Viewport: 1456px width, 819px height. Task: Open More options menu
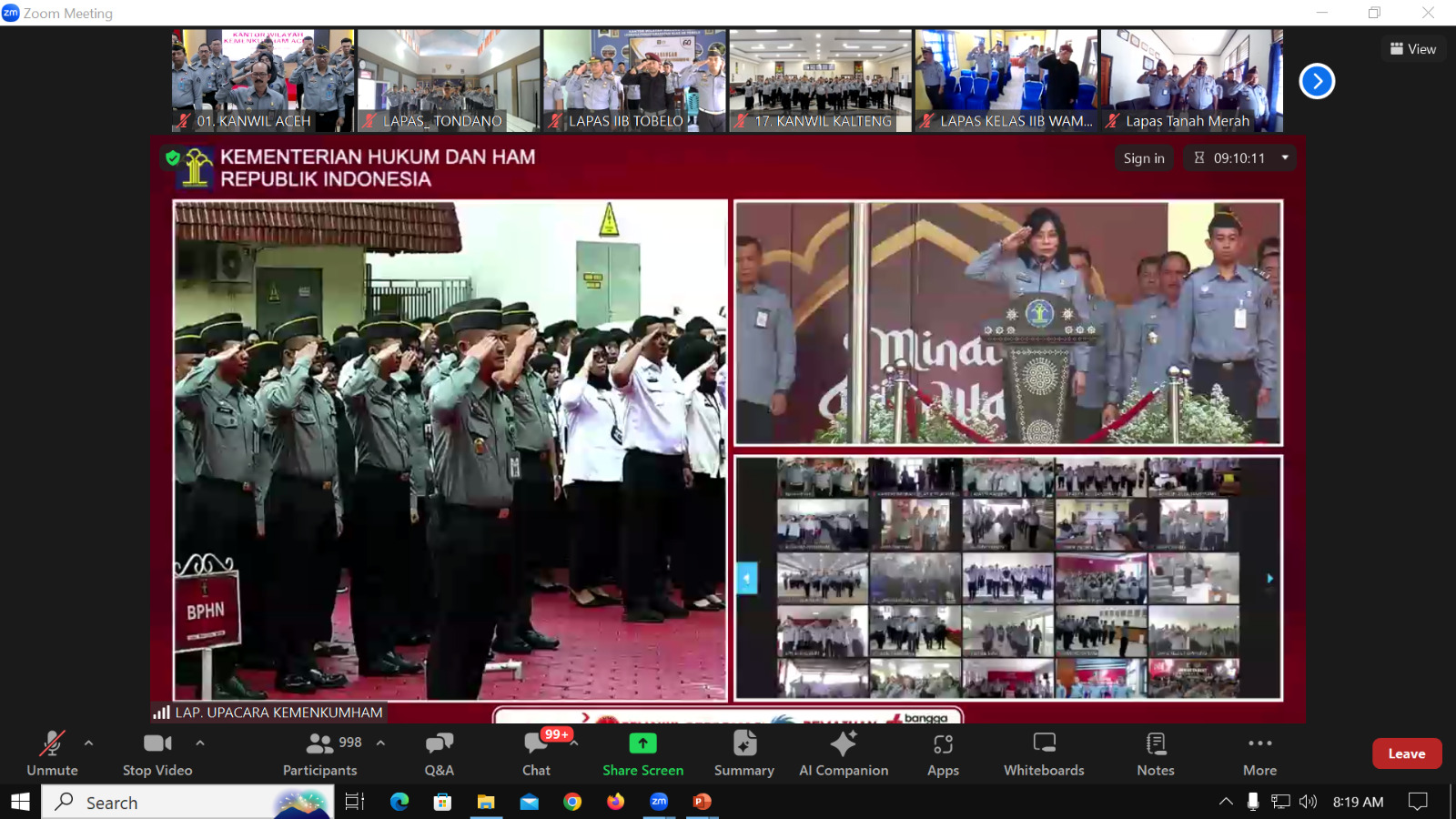pos(1259,753)
